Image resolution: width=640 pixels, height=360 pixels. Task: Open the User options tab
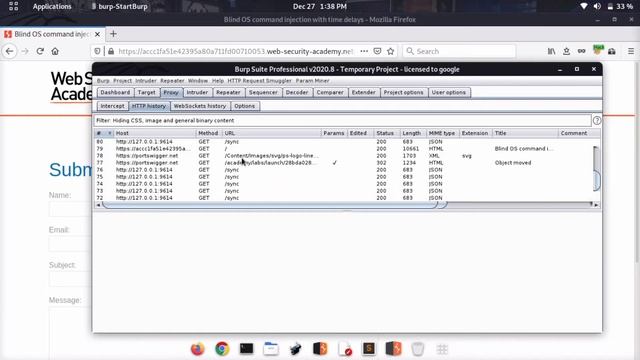[x=449, y=93]
